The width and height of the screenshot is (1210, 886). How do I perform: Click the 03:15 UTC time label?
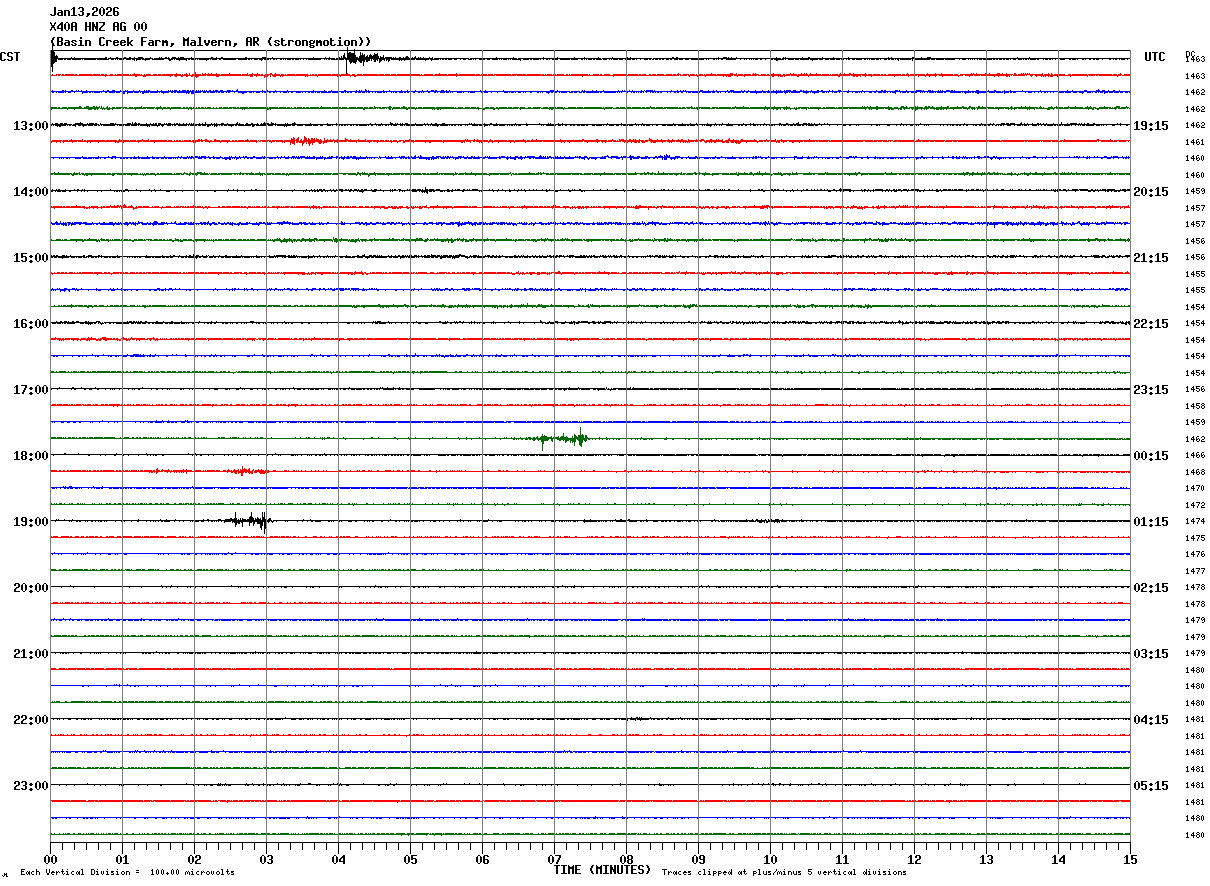[x=1151, y=654]
